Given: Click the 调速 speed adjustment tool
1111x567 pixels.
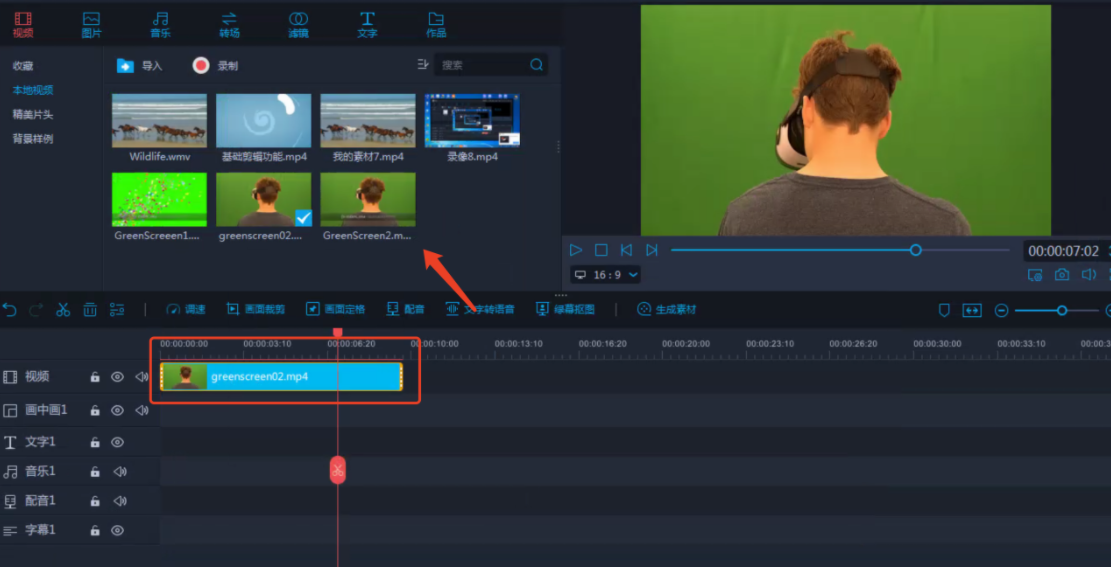Looking at the screenshot, I should (x=185, y=310).
